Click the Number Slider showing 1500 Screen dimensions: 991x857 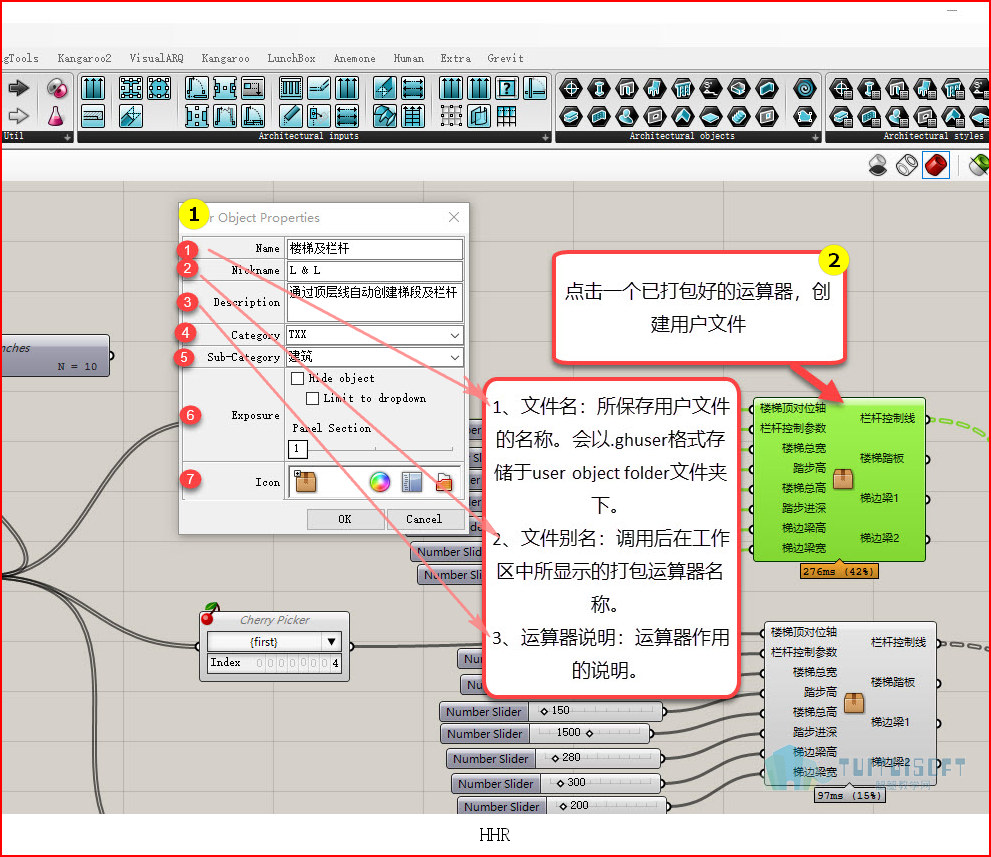(x=547, y=733)
